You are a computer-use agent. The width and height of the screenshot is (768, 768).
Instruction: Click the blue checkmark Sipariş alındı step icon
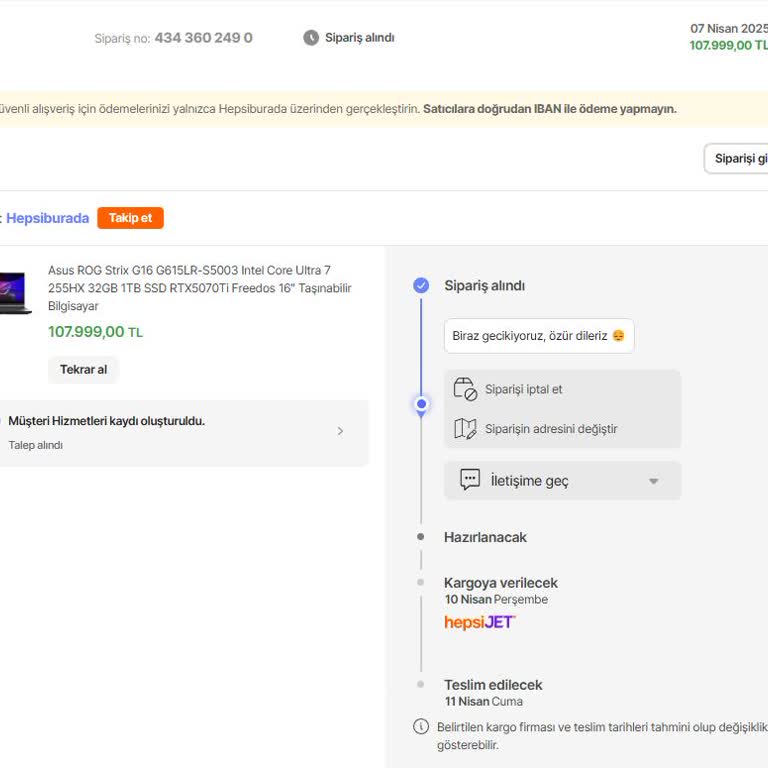421,286
